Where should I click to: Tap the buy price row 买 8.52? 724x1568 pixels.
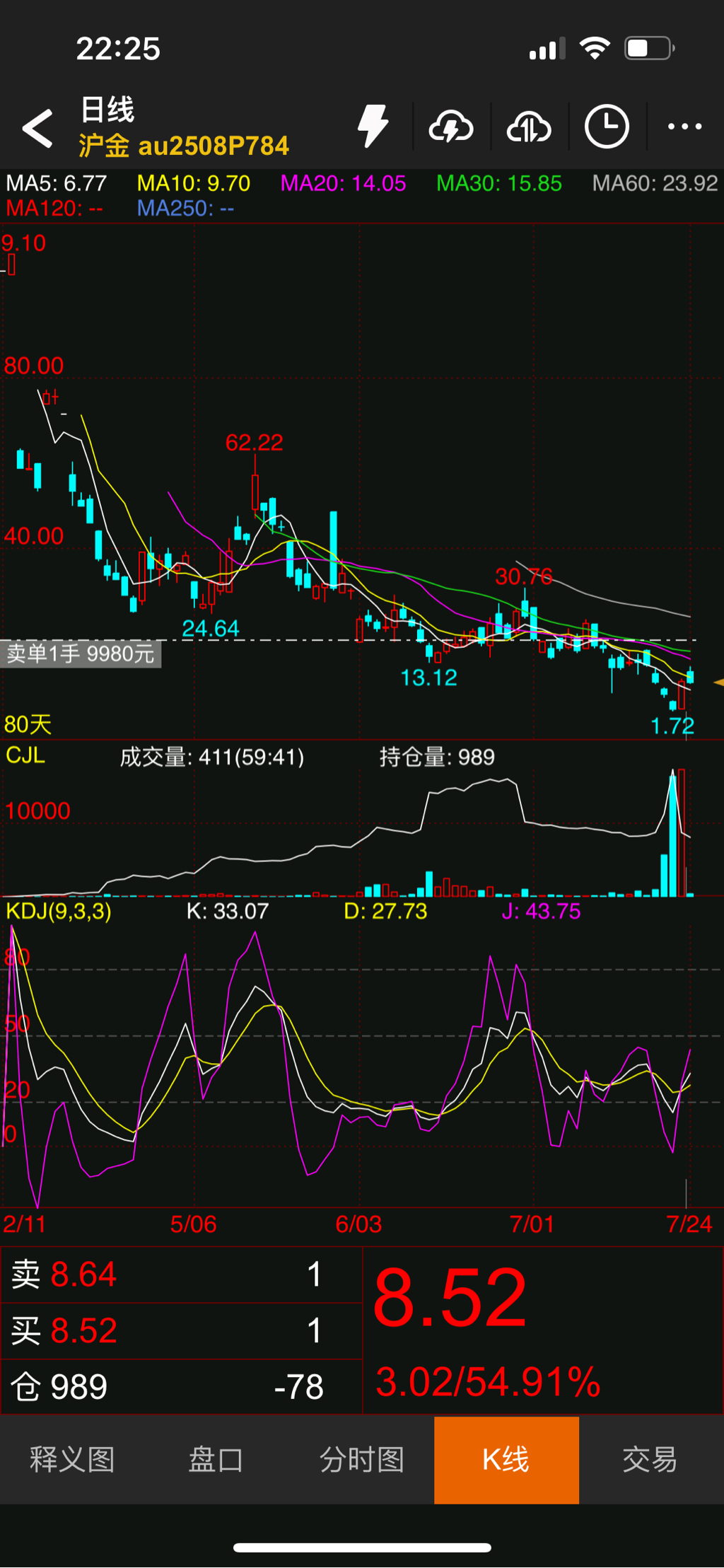pos(181,1330)
